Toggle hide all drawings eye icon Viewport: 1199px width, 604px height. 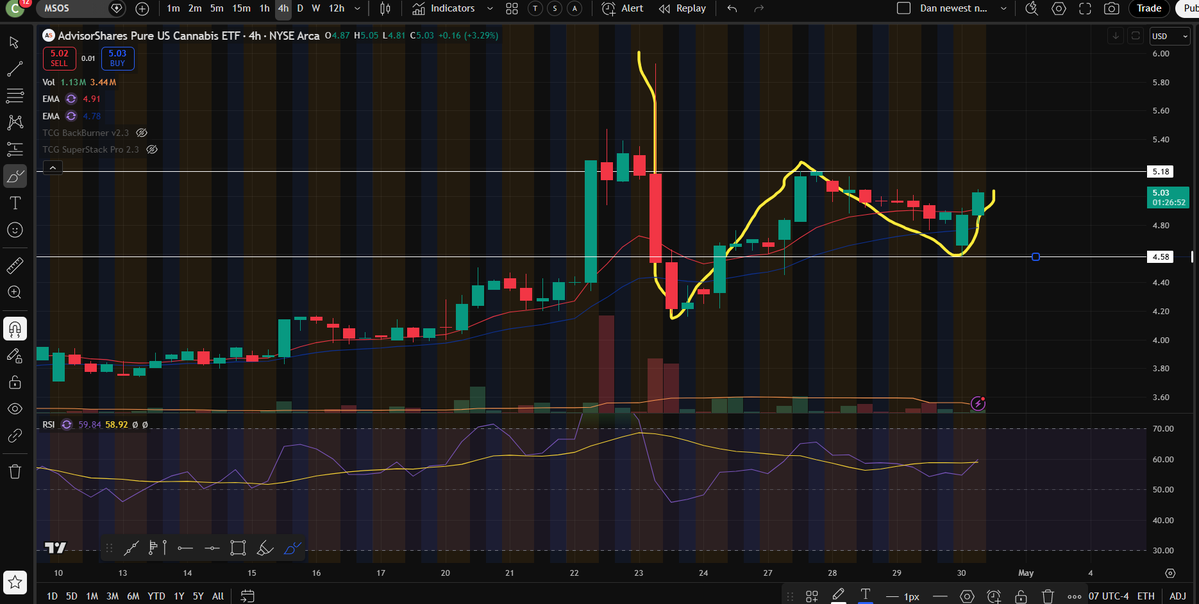tap(15, 408)
